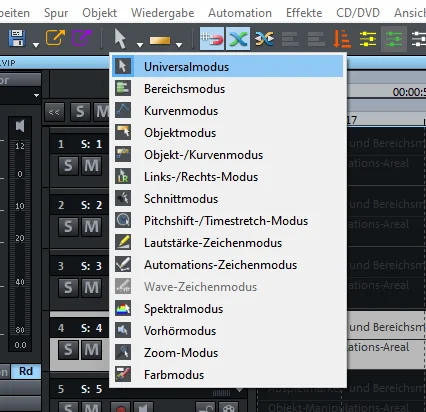Click the crossfade editor icon with arrows
Image resolution: width=426 pixels, height=412 pixels.
tap(264, 39)
